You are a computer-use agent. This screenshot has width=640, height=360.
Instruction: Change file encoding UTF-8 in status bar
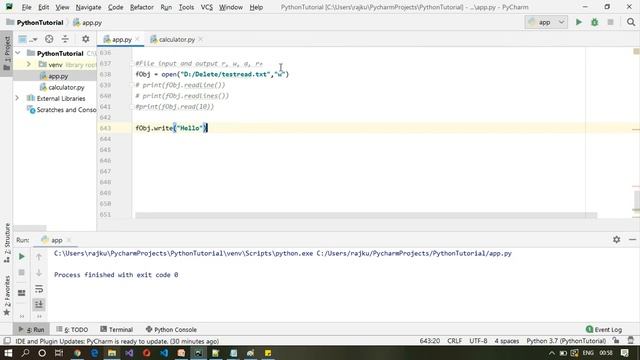coord(478,341)
